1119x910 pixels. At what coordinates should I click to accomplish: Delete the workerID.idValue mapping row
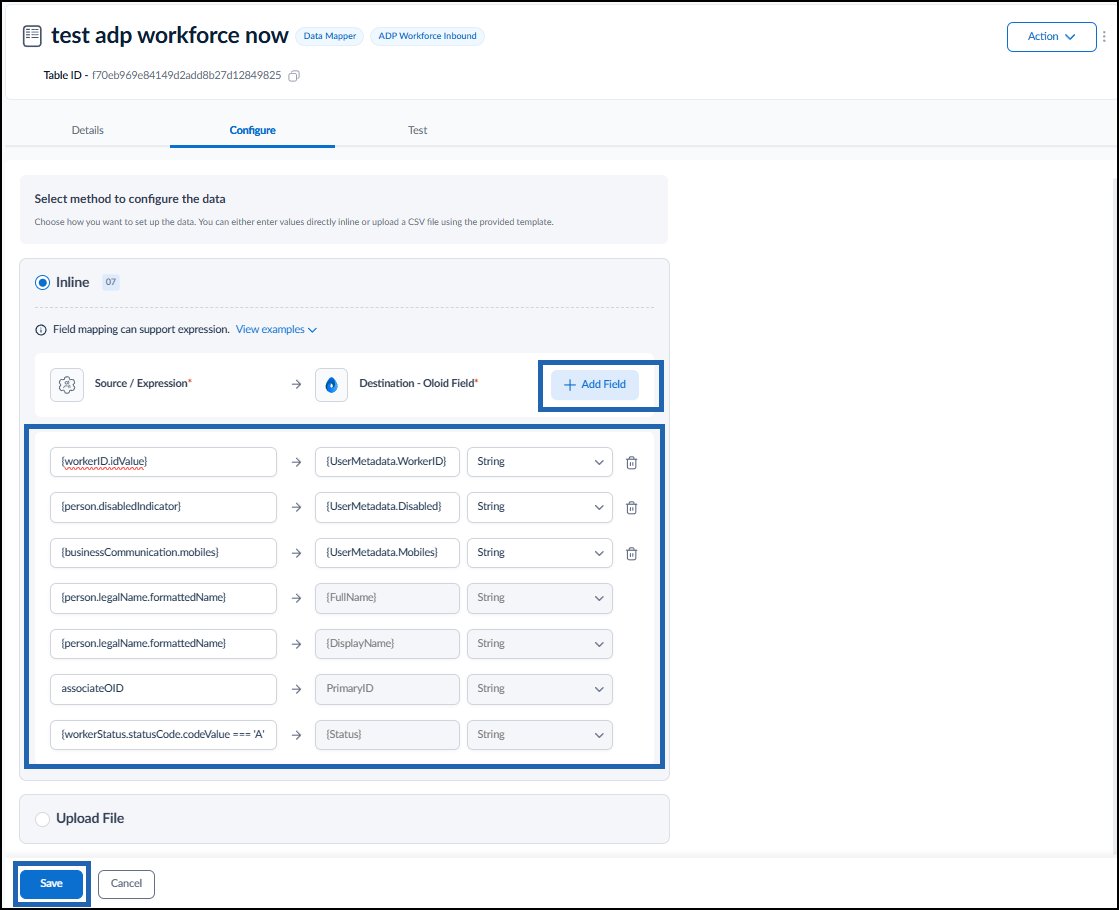[x=632, y=462]
